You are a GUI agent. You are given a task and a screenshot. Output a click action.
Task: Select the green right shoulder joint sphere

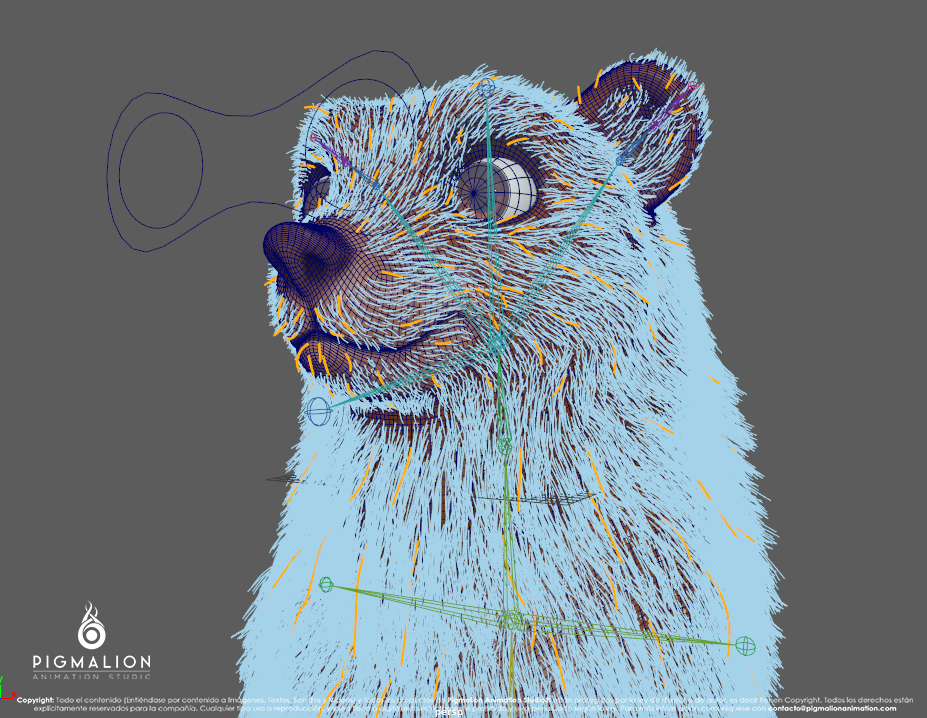pos(746,646)
